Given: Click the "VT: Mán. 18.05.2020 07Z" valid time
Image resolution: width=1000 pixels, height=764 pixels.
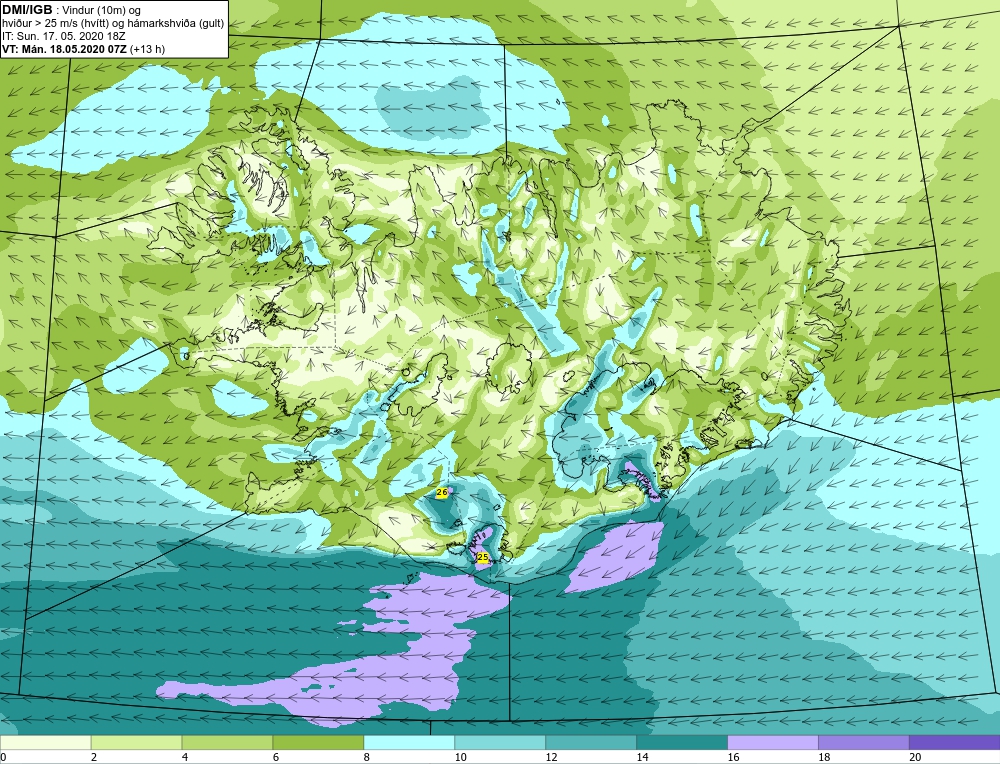Looking at the screenshot, I should point(64,49).
